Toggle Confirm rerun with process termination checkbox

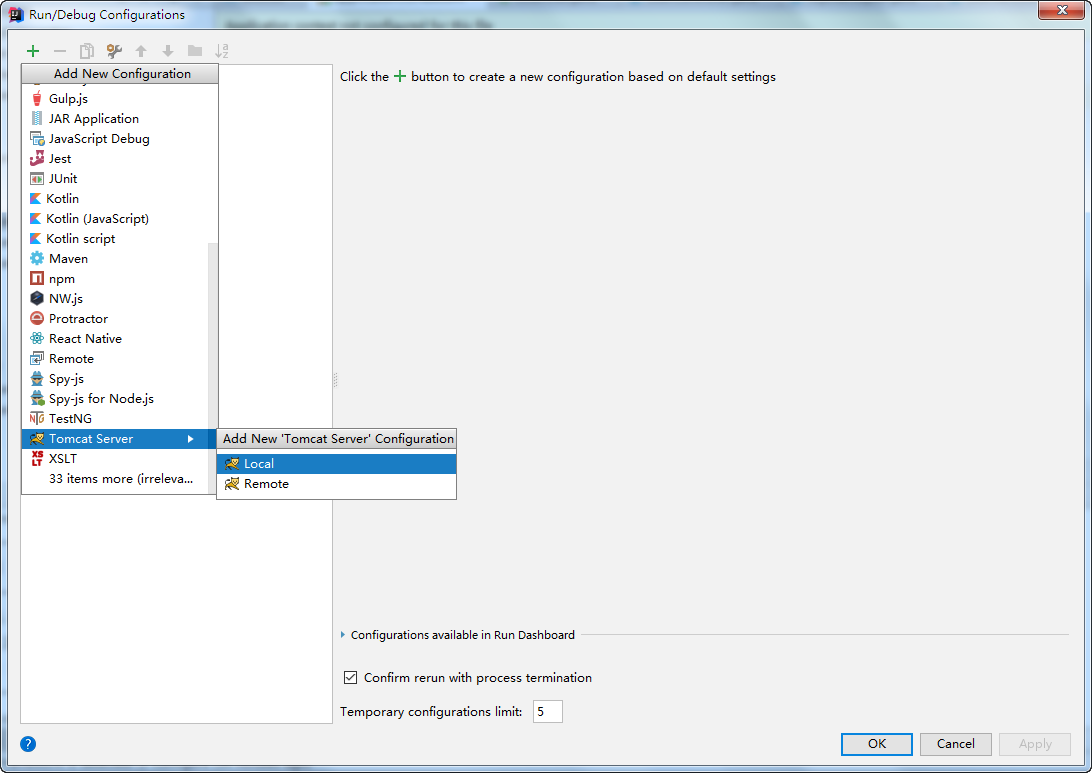[x=350, y=678]
